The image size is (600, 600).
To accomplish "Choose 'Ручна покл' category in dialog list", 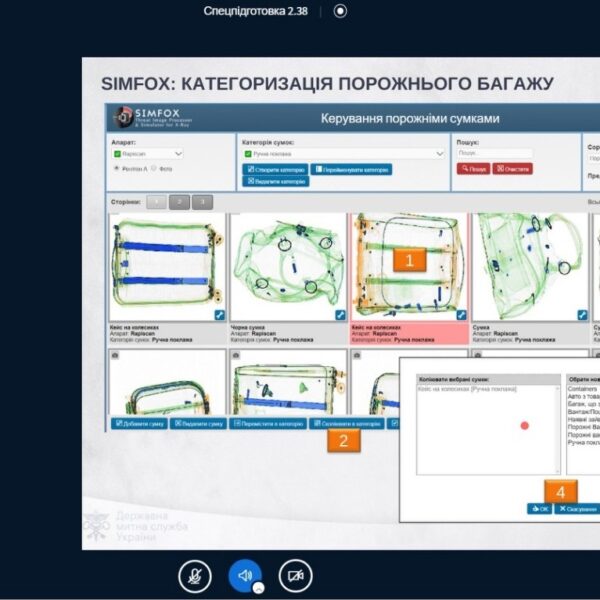I will pos(584,442).
